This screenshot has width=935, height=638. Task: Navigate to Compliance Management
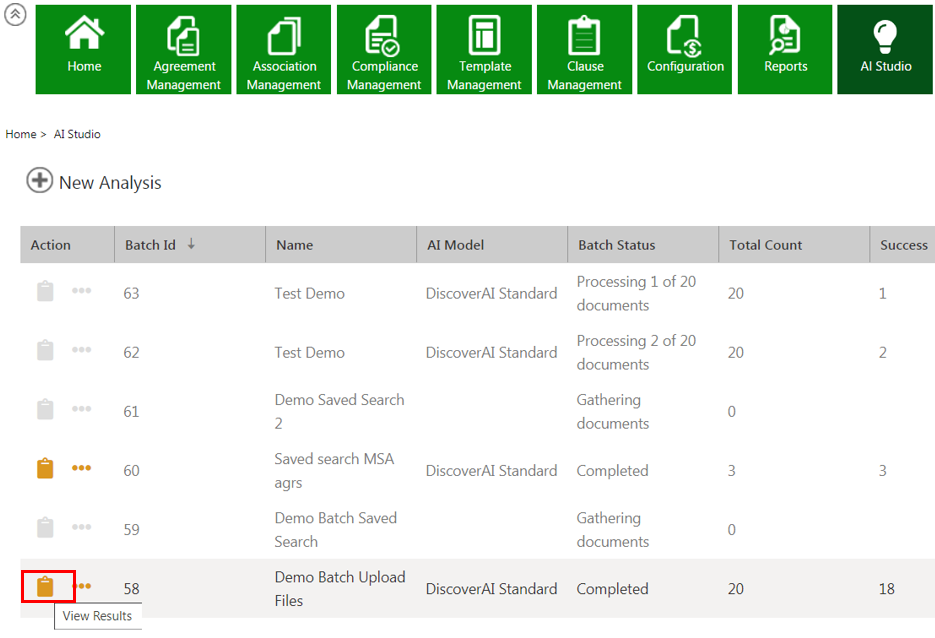384,49
